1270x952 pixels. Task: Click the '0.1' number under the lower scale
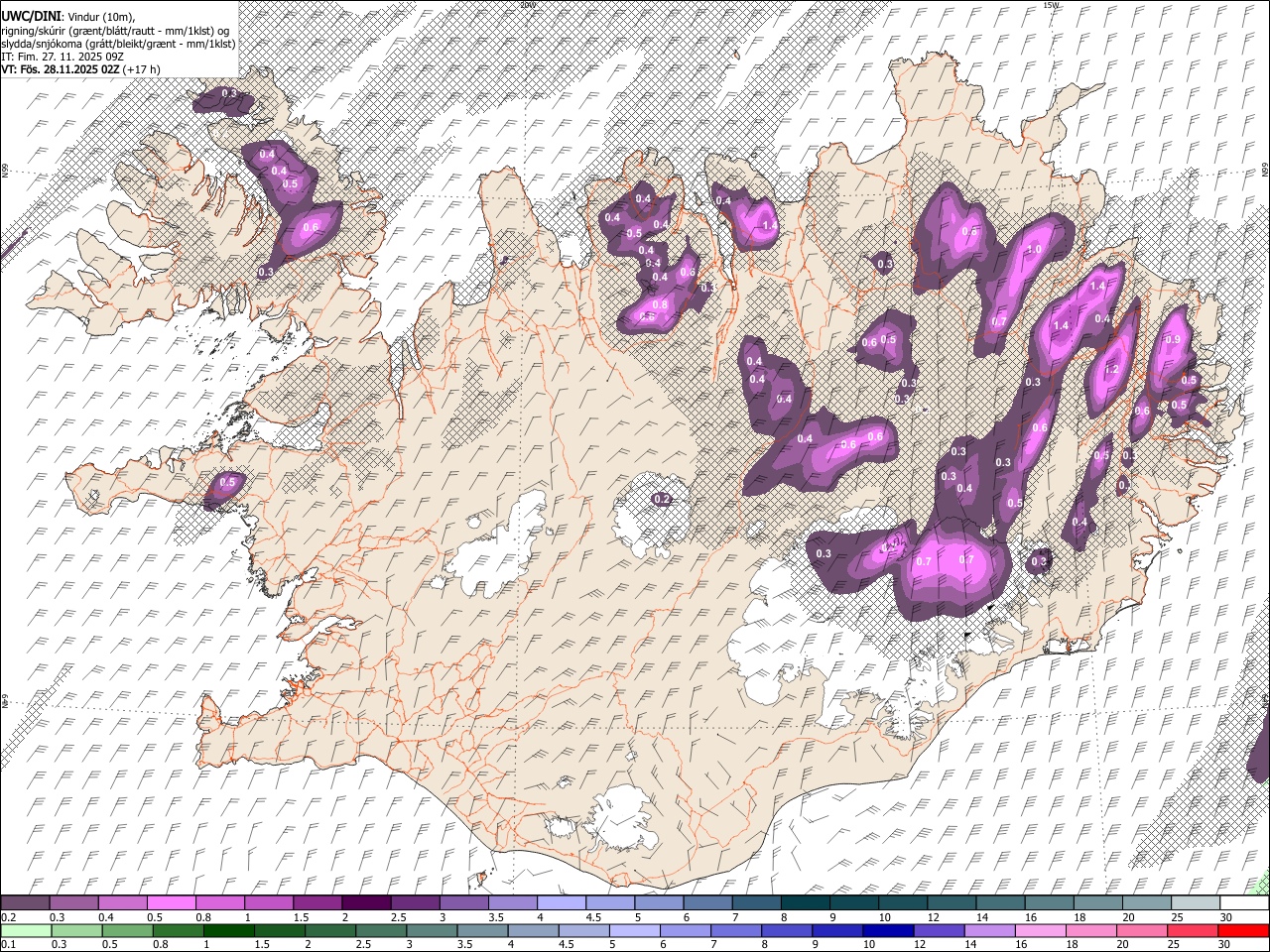(9, 944)
